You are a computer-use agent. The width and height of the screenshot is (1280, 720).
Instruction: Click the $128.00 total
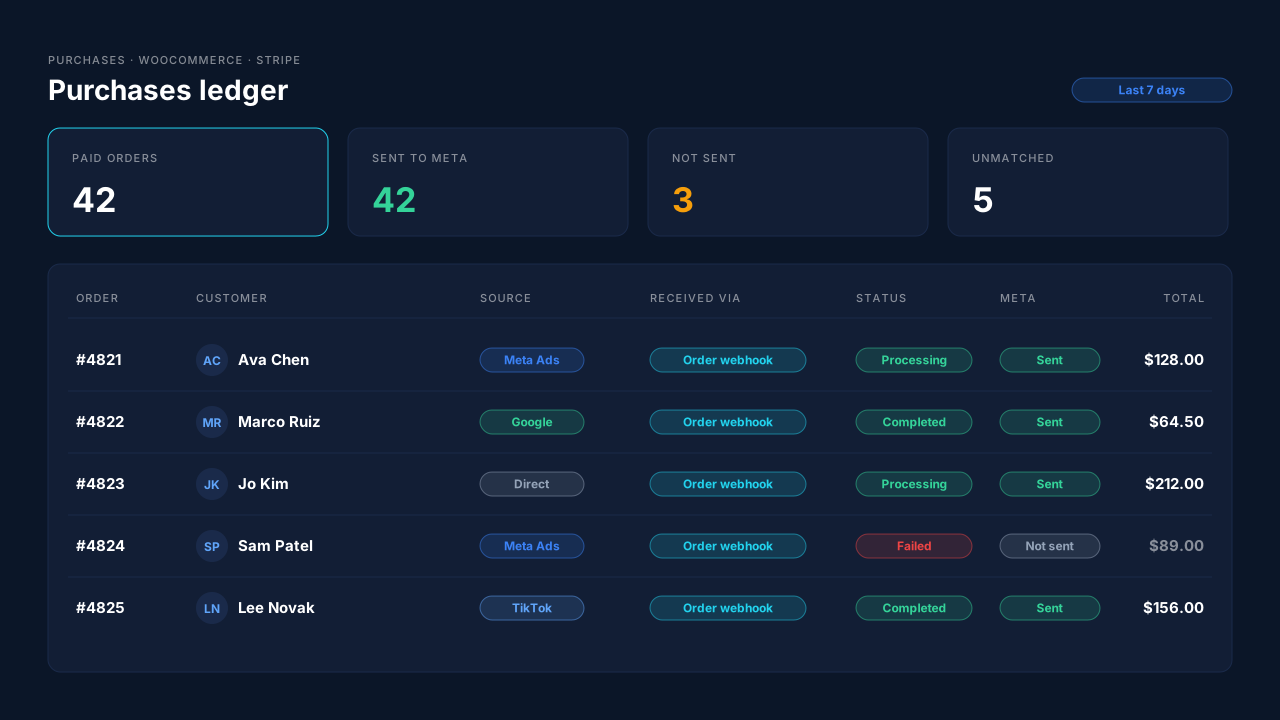[x=1174, y=360]
